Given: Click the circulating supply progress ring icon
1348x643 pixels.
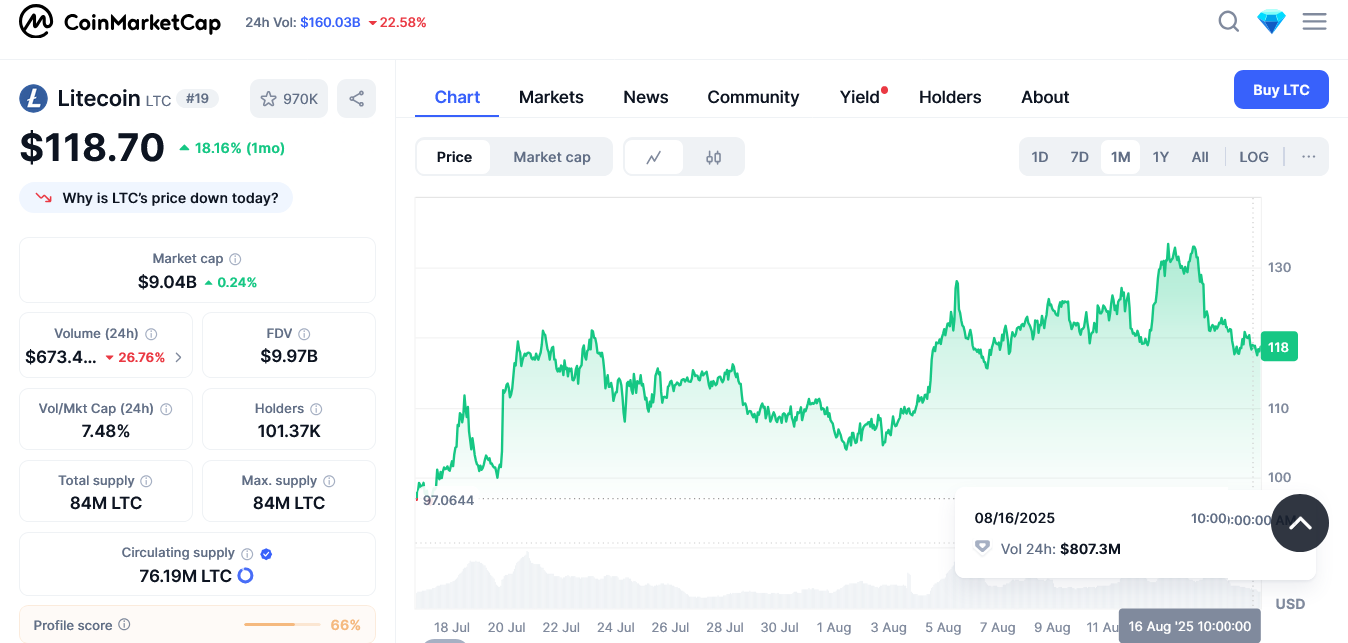Looking at the screenshot, I should (x=245, y=576).
